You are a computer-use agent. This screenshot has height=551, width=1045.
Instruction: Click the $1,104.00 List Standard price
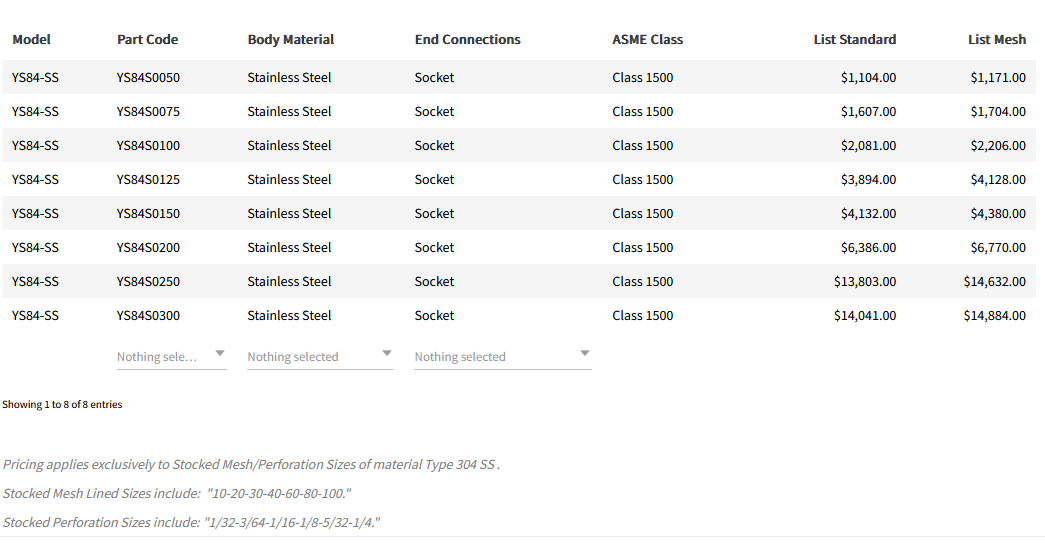click(x=868, y=78)
